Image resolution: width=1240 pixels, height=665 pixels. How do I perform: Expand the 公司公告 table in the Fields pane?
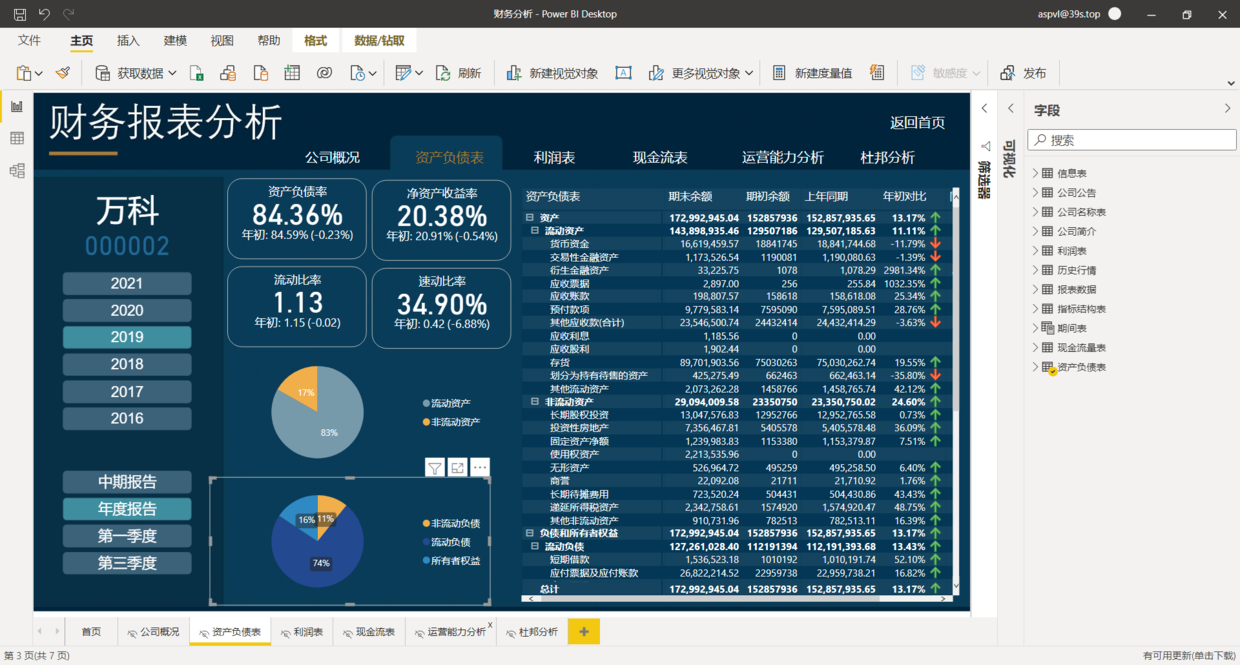tap(1036, 193)
